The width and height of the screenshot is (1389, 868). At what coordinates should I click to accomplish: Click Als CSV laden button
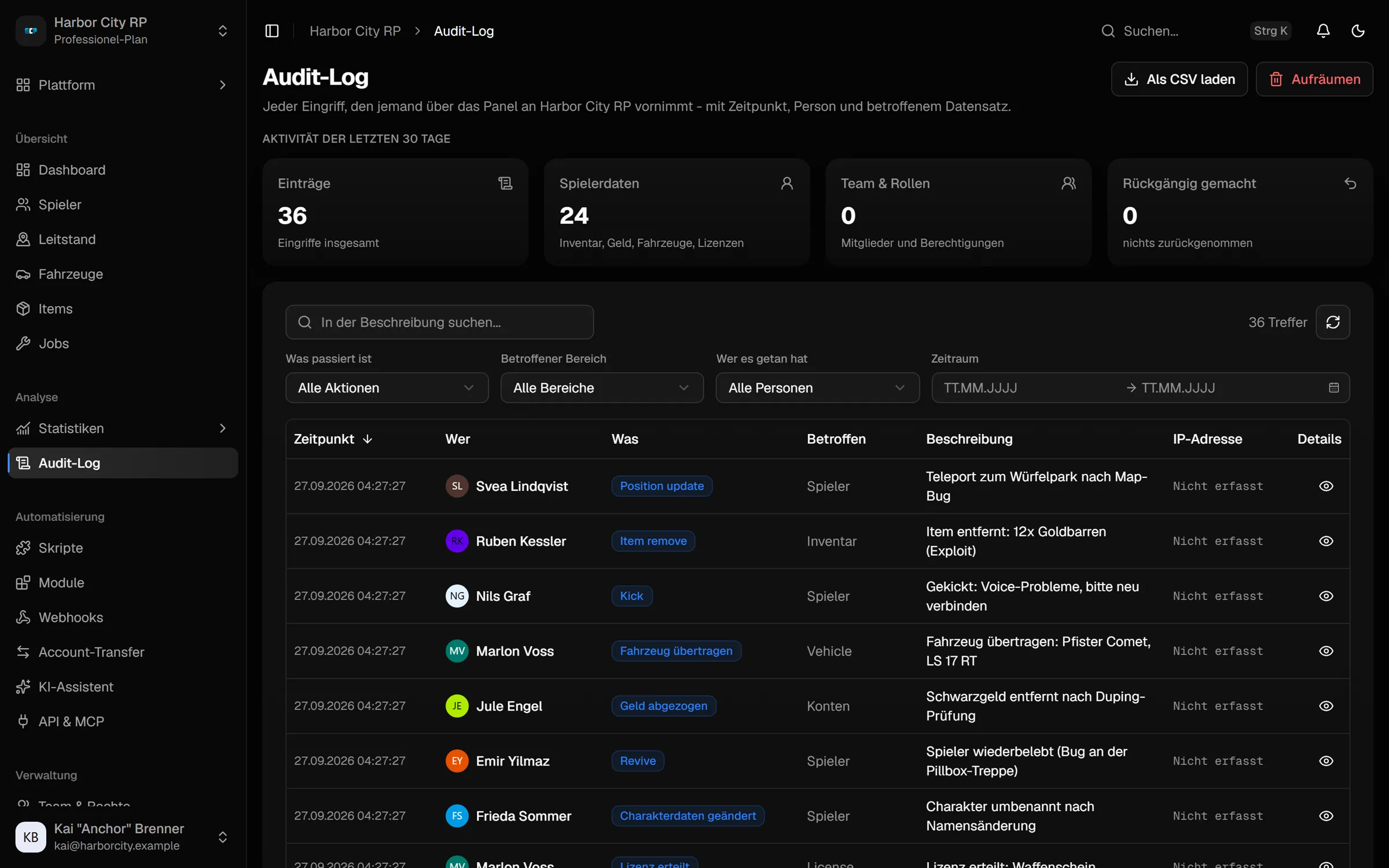coord(1179,79)
